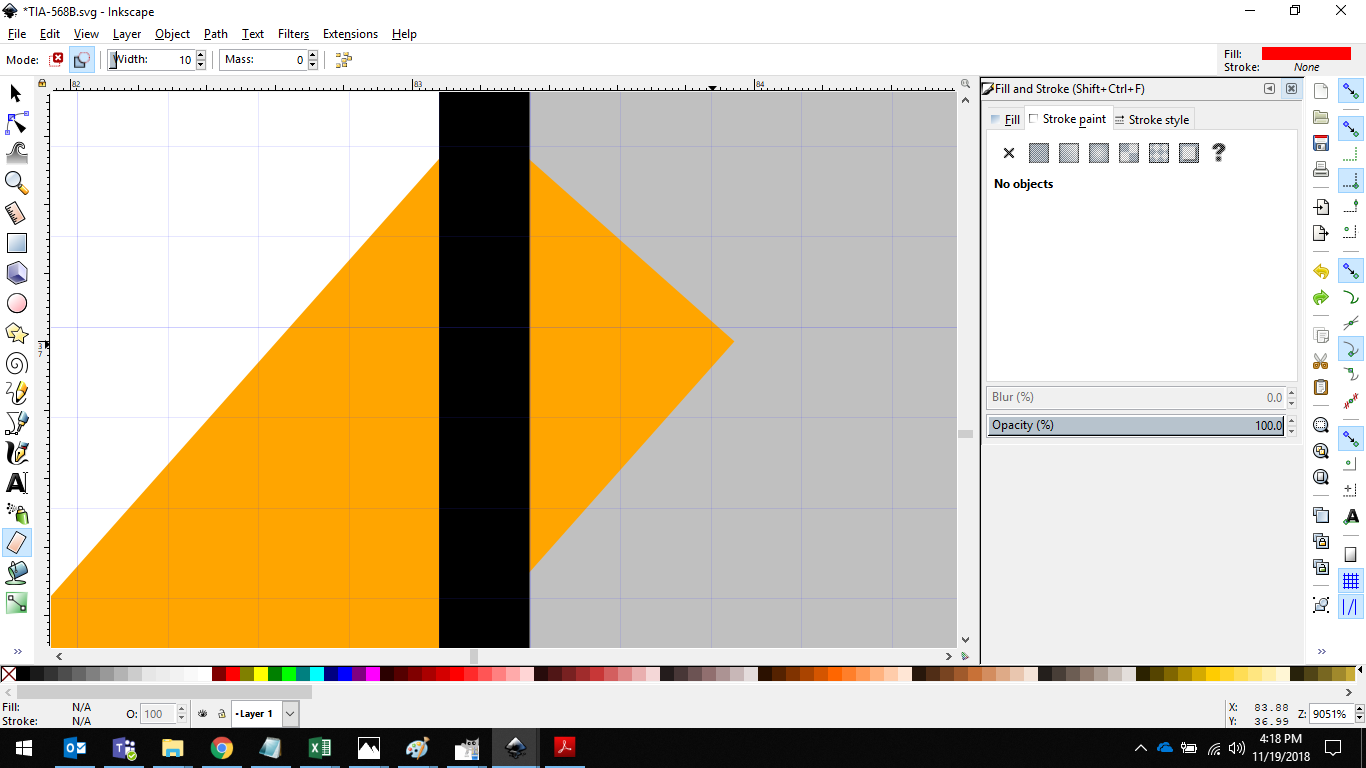
Task: Expand more snap bar items chevron
Action: (x=1321, y=652)
